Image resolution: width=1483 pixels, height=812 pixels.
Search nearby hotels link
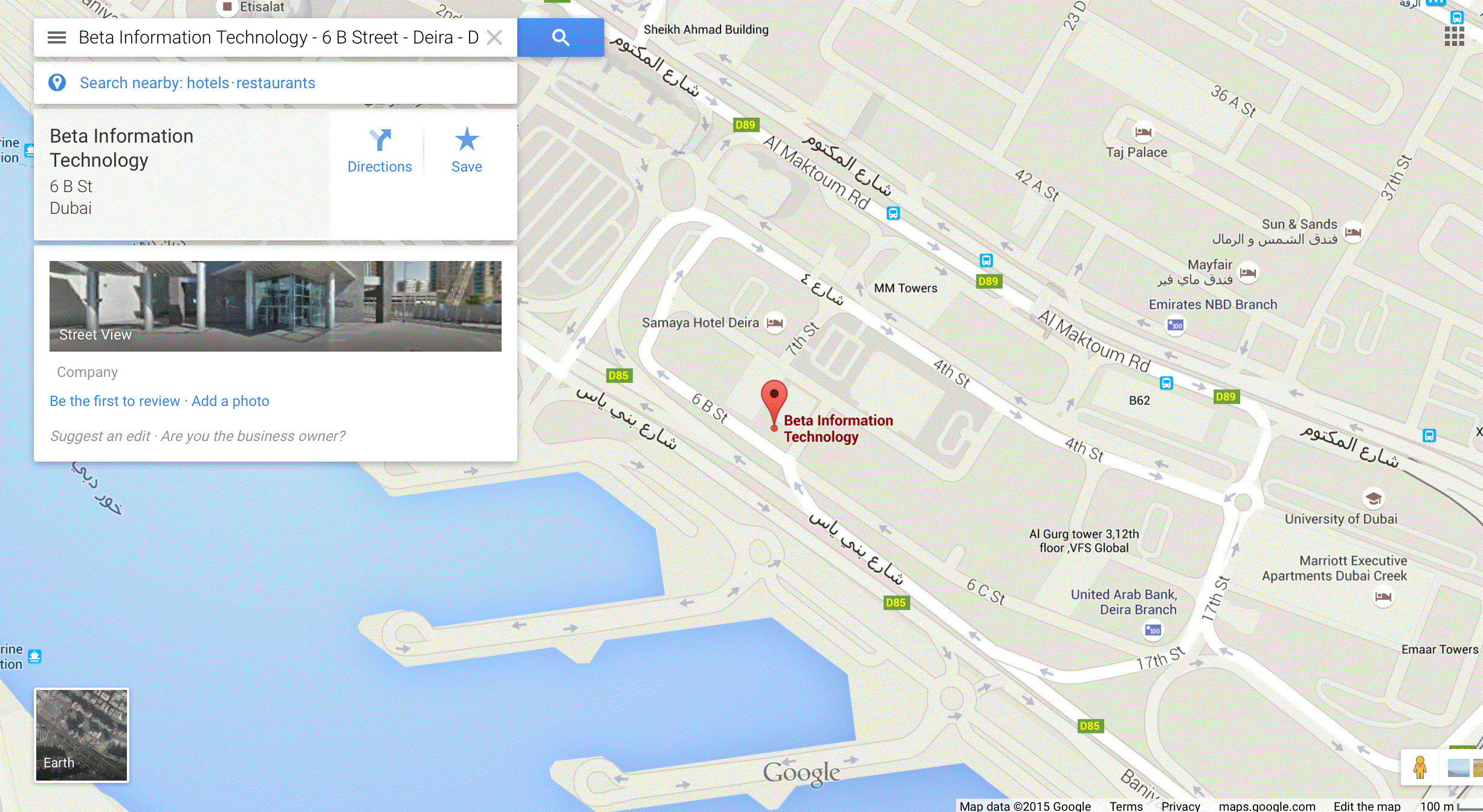pyautogui.click(x=208, y=83)
